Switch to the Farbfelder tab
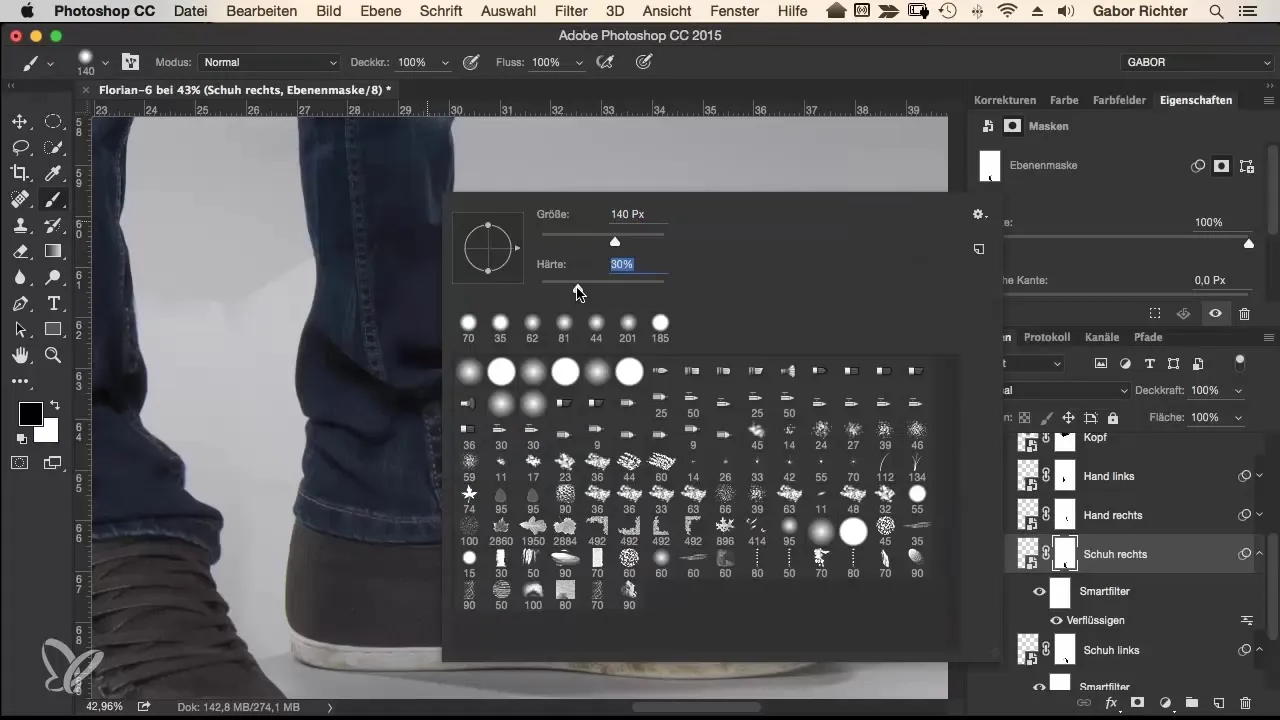Image resolution: width=1280 pixels, height=720 pixels. [1119, 100]
